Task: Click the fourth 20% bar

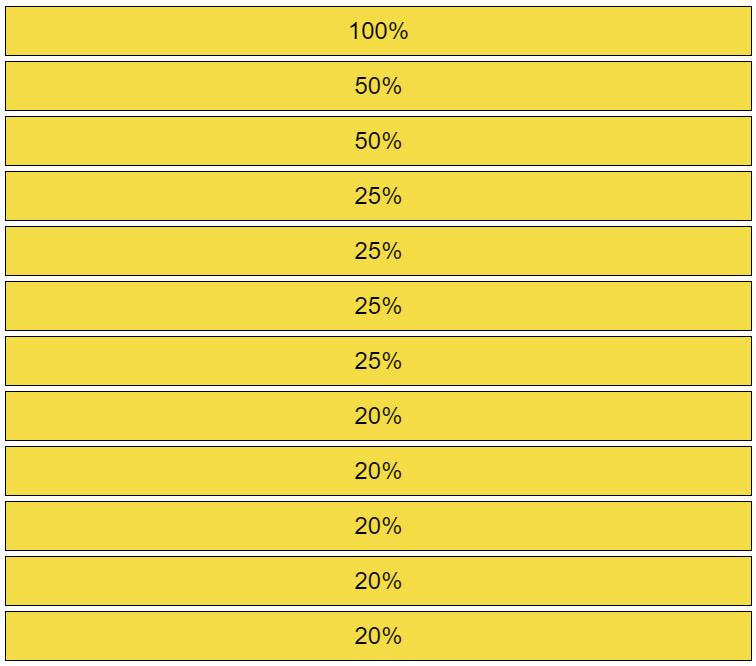Action: (x=378, y=581)
